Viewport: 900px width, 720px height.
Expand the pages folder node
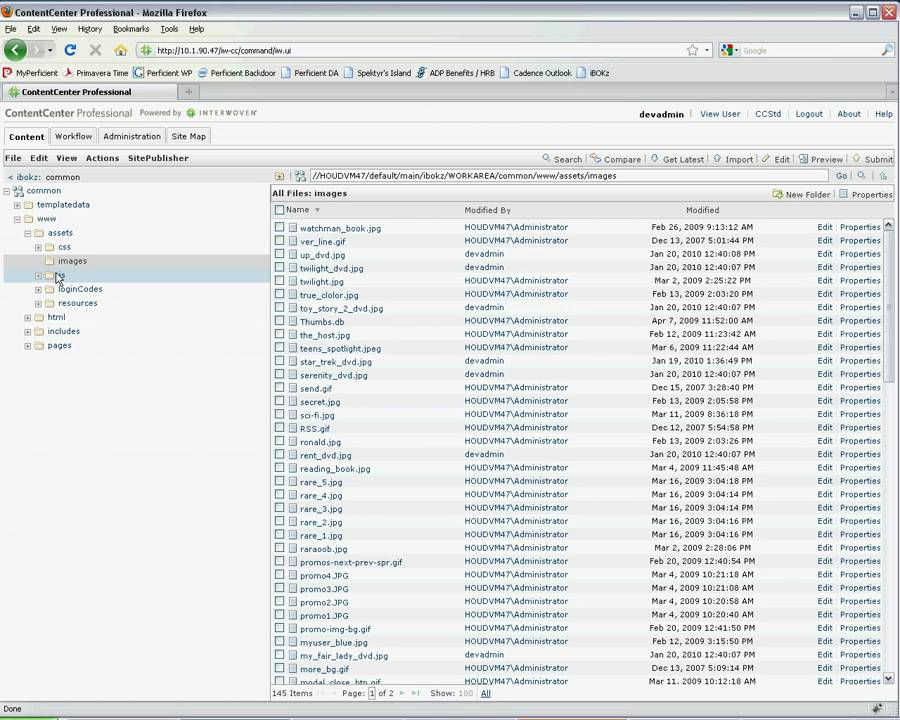(x=28, y=346)
